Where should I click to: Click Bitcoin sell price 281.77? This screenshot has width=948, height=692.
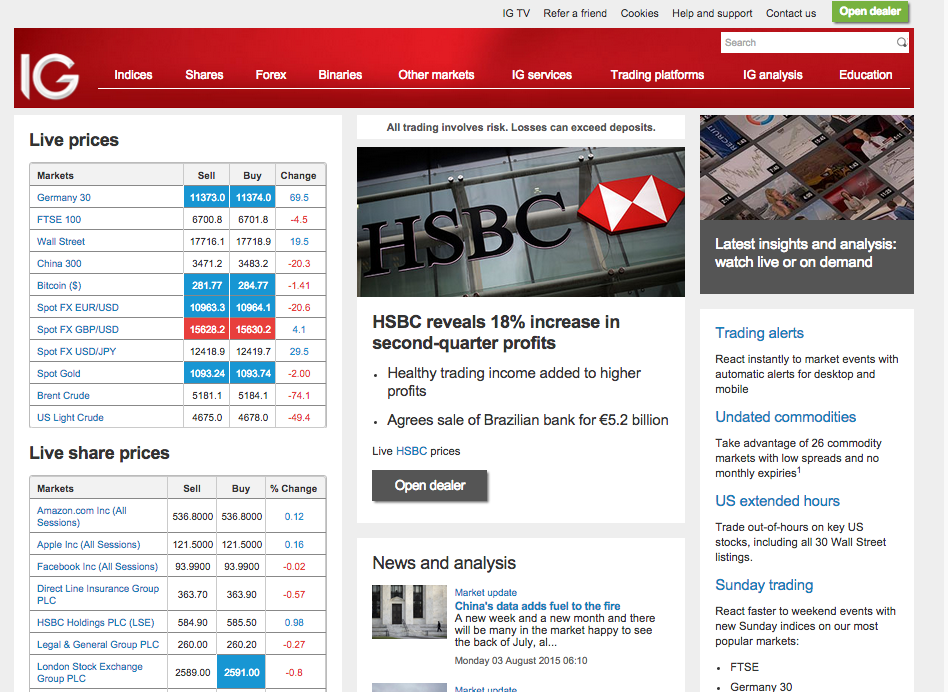(207, 286)
